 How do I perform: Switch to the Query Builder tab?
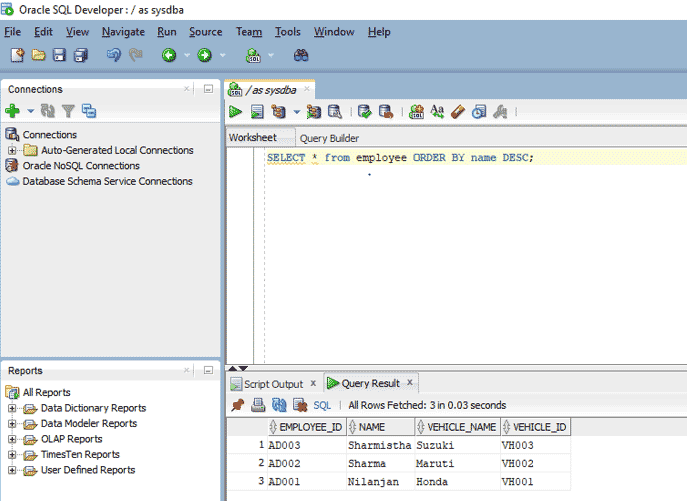coord(329,138)
